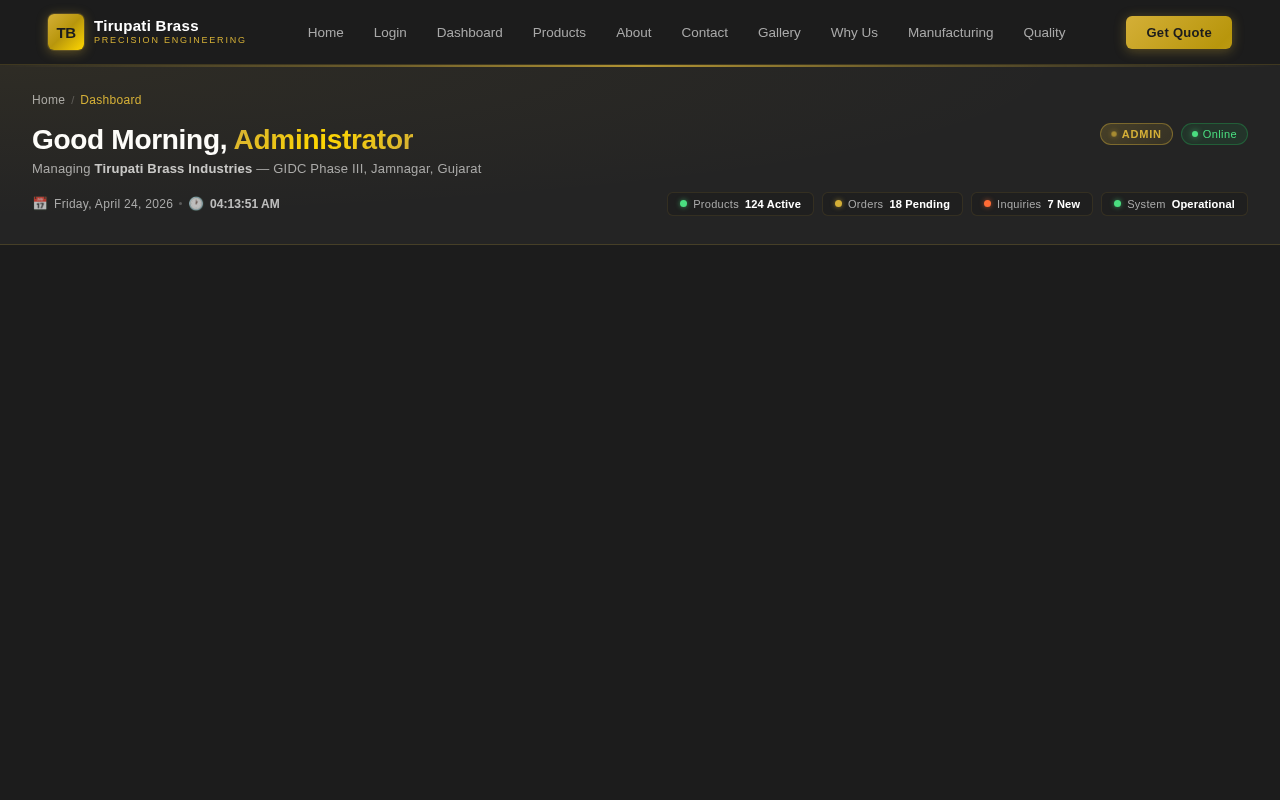Select the Inquiries 7 New chip
This screenshot has width=1280, height=800.
(x=1032, y=204)
